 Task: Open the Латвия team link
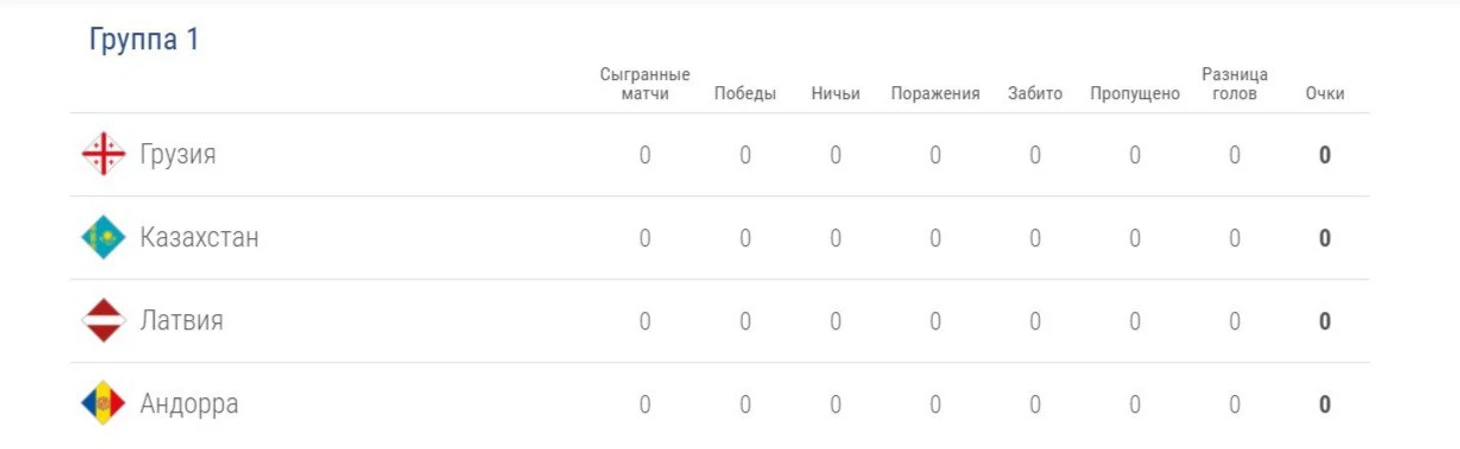[x=181, y=321]
